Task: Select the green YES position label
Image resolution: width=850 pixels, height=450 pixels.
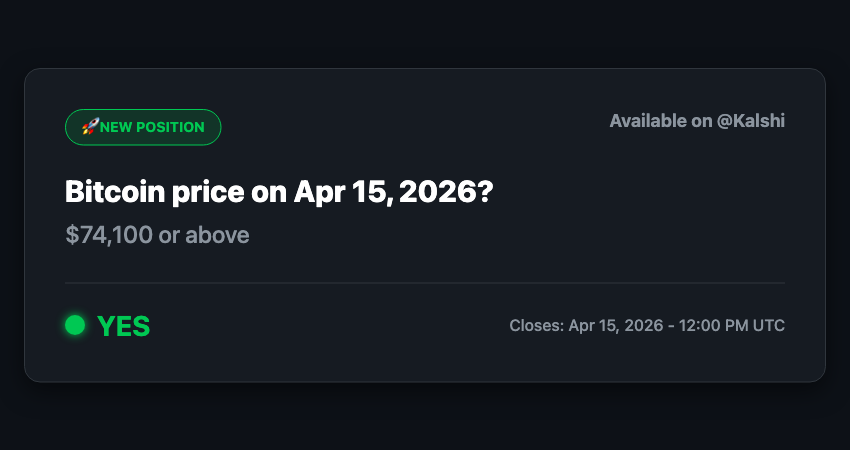Action: [123, 326]
